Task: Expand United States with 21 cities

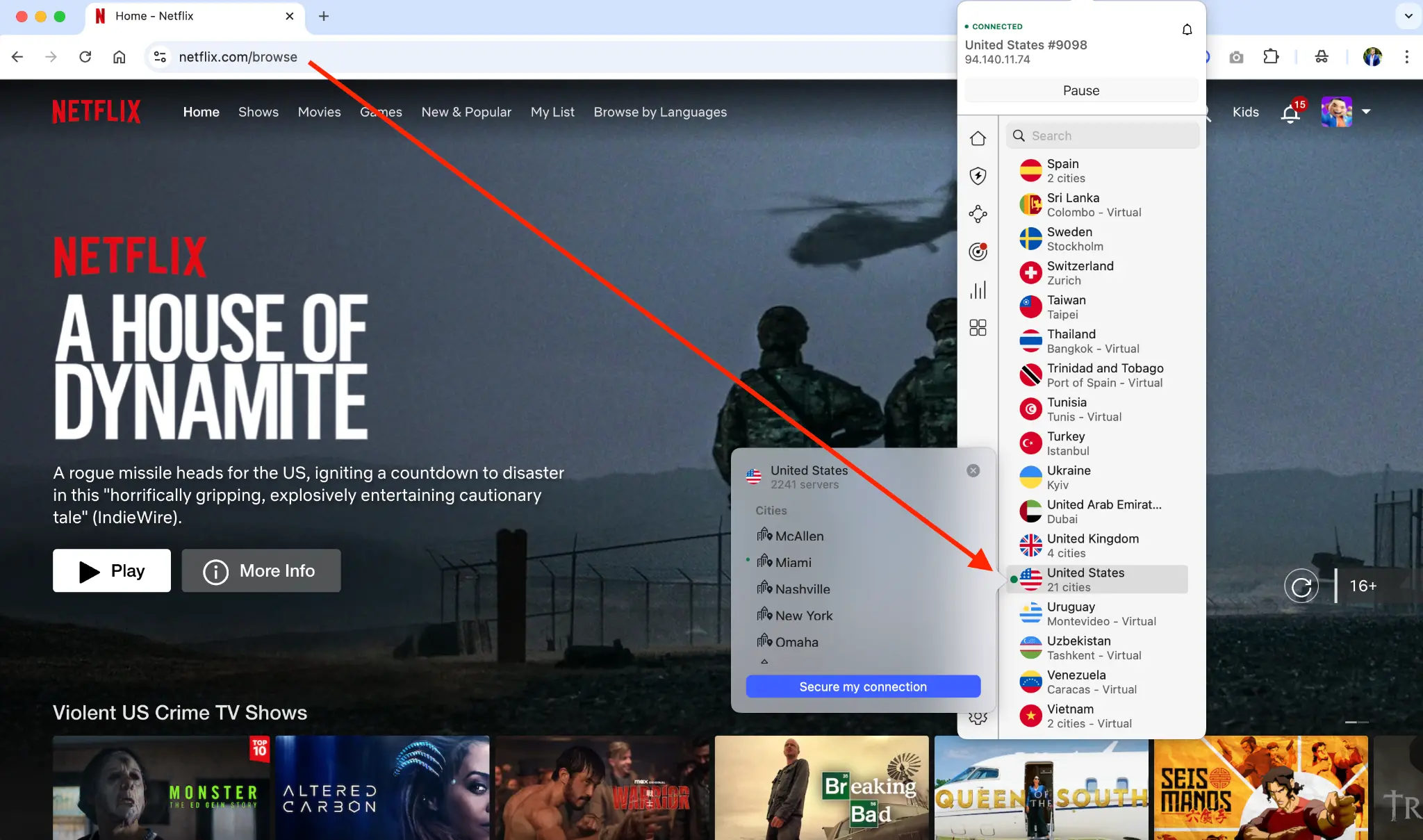Action: point(1096,579)
